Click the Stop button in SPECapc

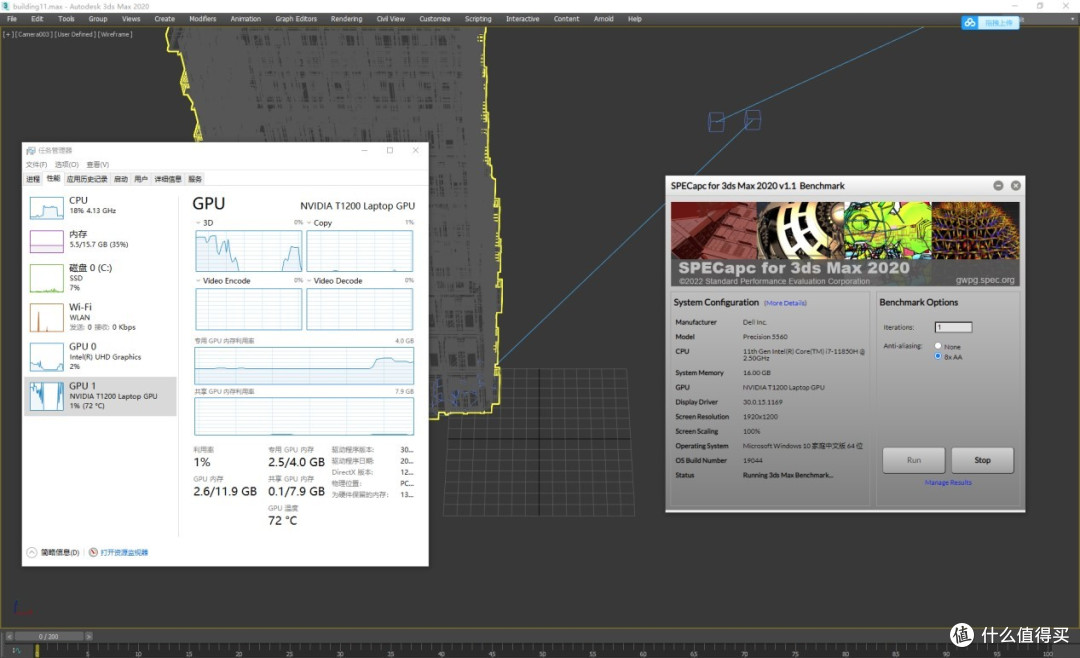click(982, 460)
